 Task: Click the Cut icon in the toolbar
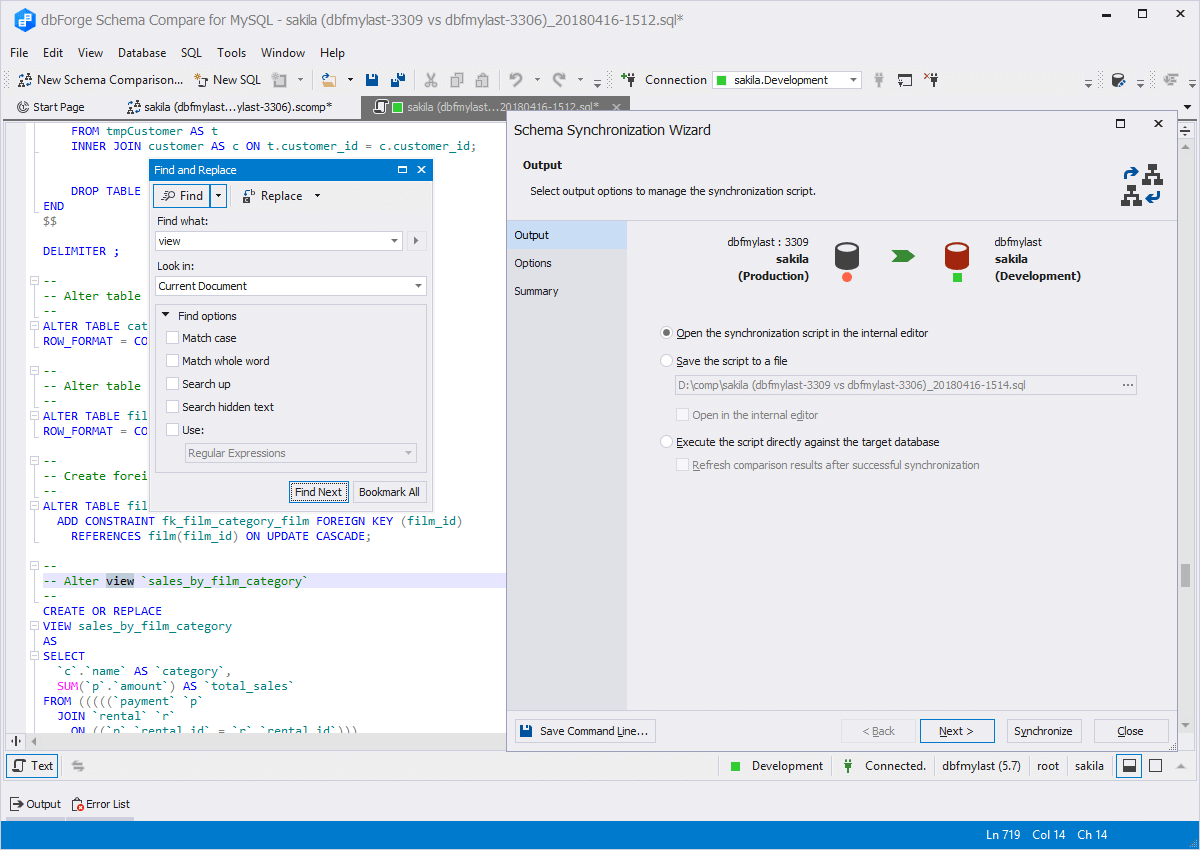coord(432,80)
